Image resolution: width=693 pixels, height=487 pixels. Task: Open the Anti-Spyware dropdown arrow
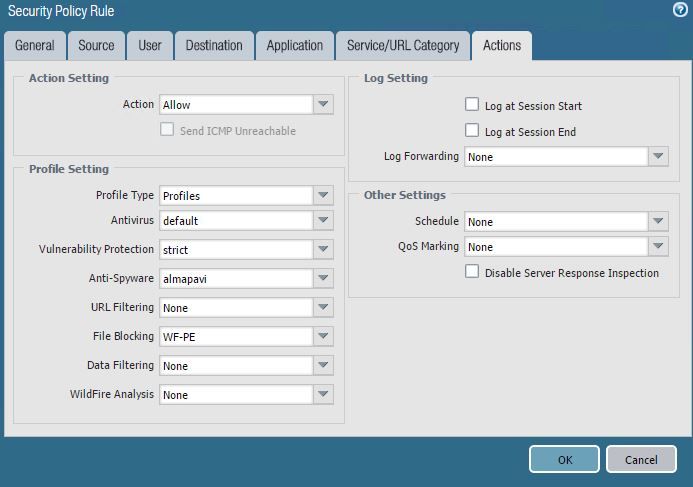point(323,278)
